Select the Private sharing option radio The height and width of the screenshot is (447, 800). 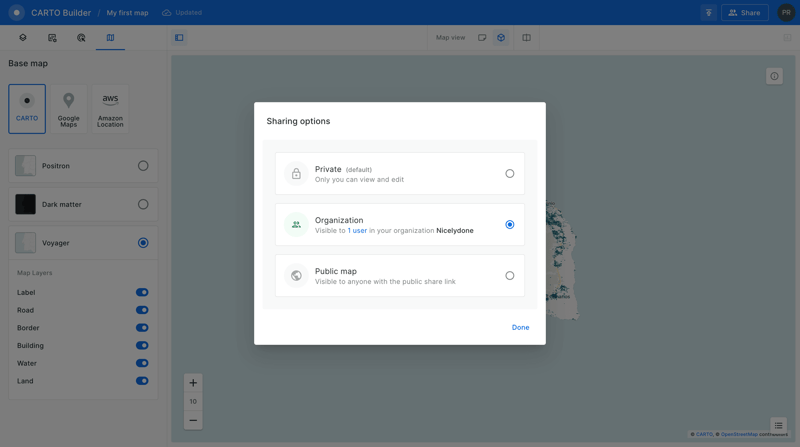point(510,173)
